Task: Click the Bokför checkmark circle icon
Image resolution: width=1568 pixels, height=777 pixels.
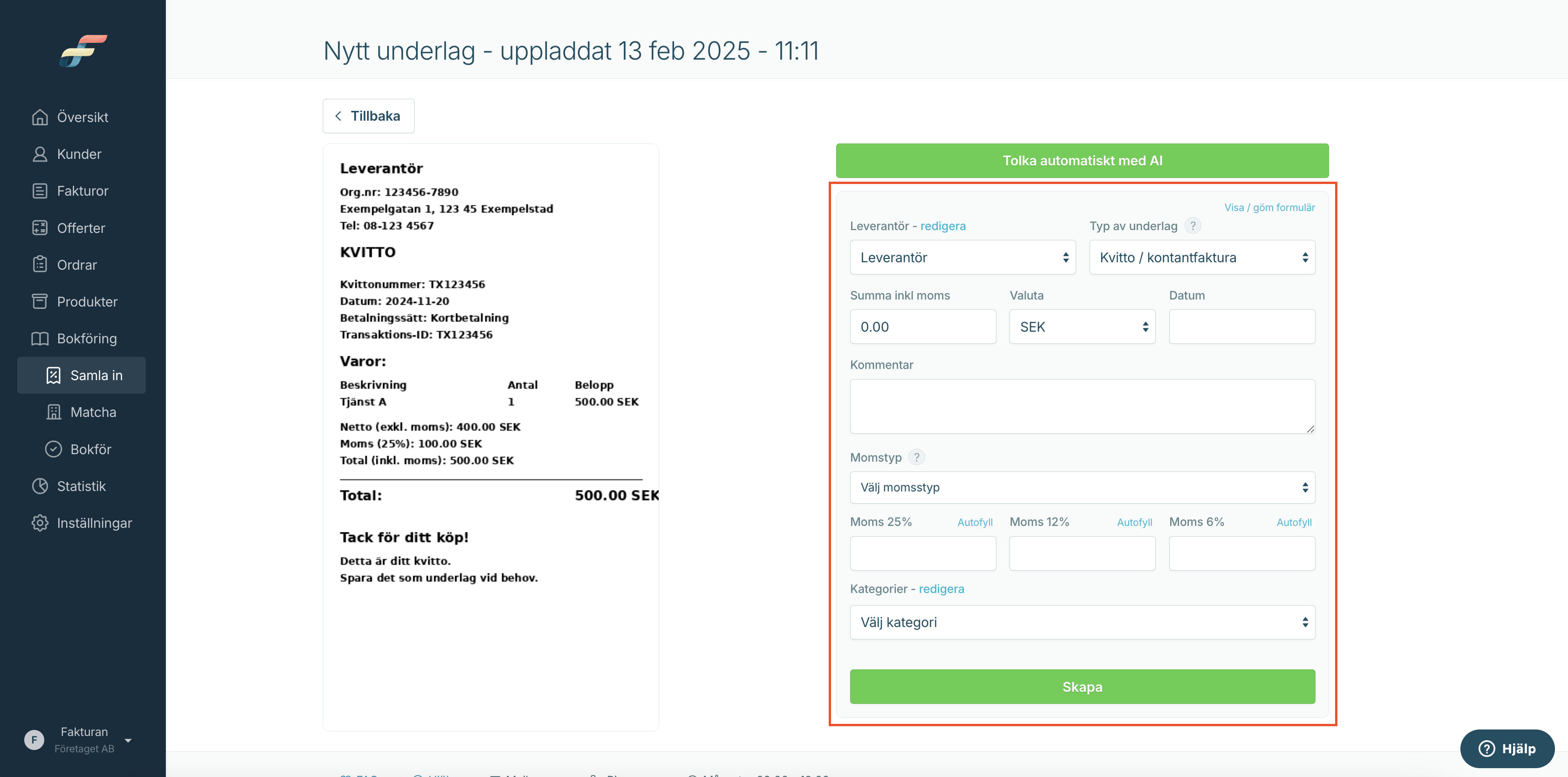Action: [x=54, y=449]
